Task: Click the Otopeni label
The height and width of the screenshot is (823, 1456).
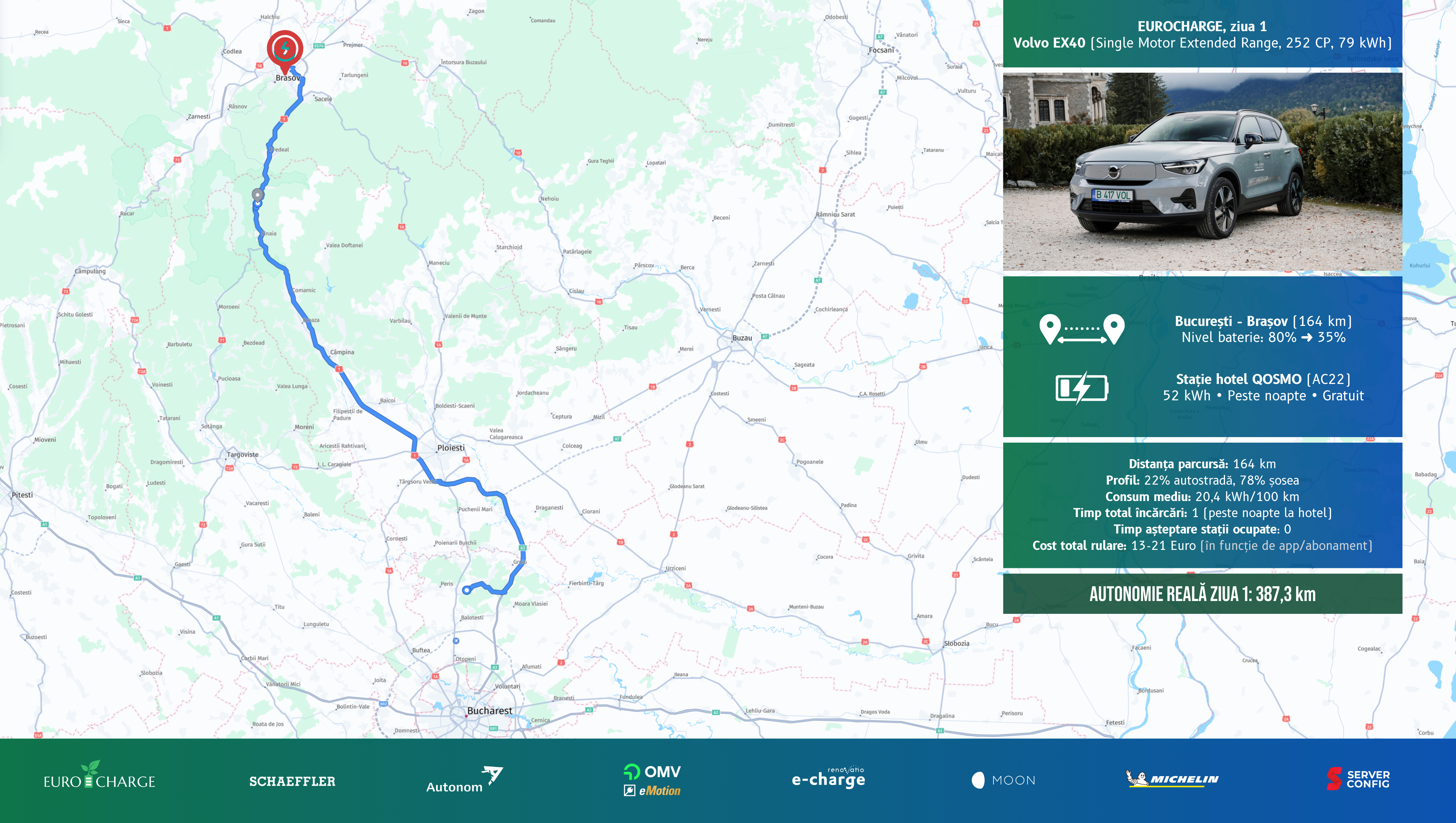Action: pos(466,659)
